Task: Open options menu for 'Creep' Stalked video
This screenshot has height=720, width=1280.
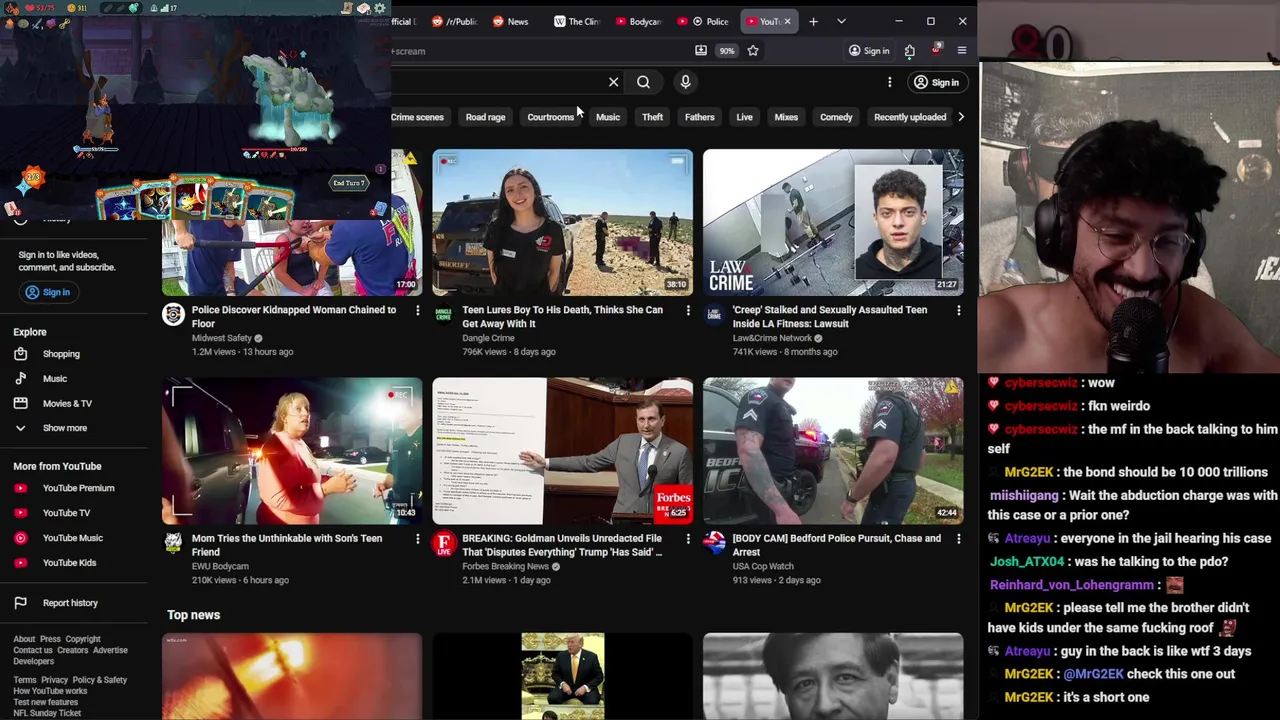Action: (958, 311)
